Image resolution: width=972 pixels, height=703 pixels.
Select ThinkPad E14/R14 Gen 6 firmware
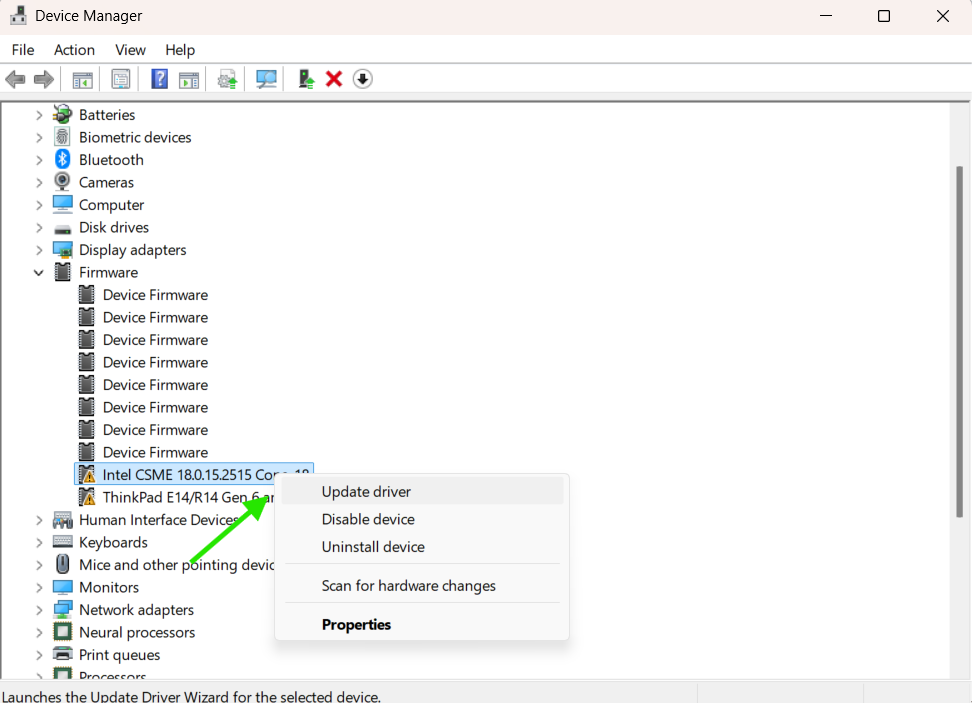(188, 497)
